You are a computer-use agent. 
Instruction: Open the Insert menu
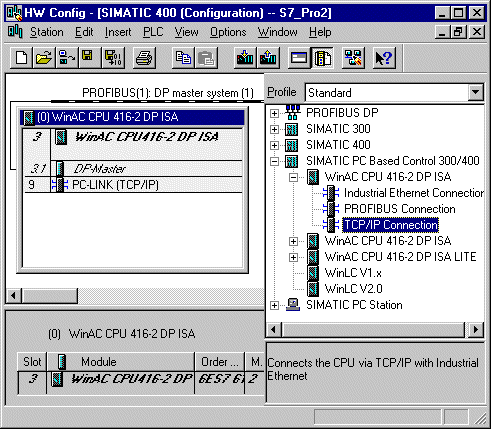[118, 32]
